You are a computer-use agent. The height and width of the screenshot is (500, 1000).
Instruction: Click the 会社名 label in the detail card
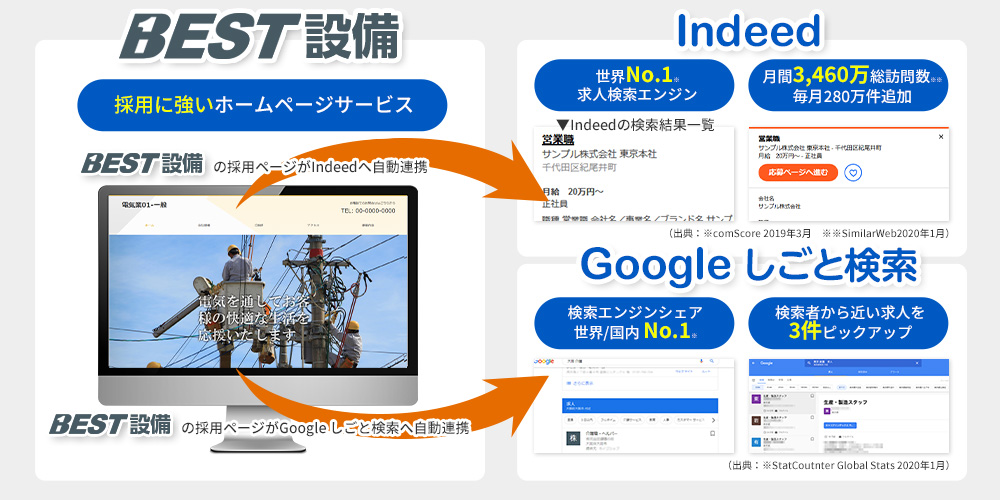[x=767, y=199]
